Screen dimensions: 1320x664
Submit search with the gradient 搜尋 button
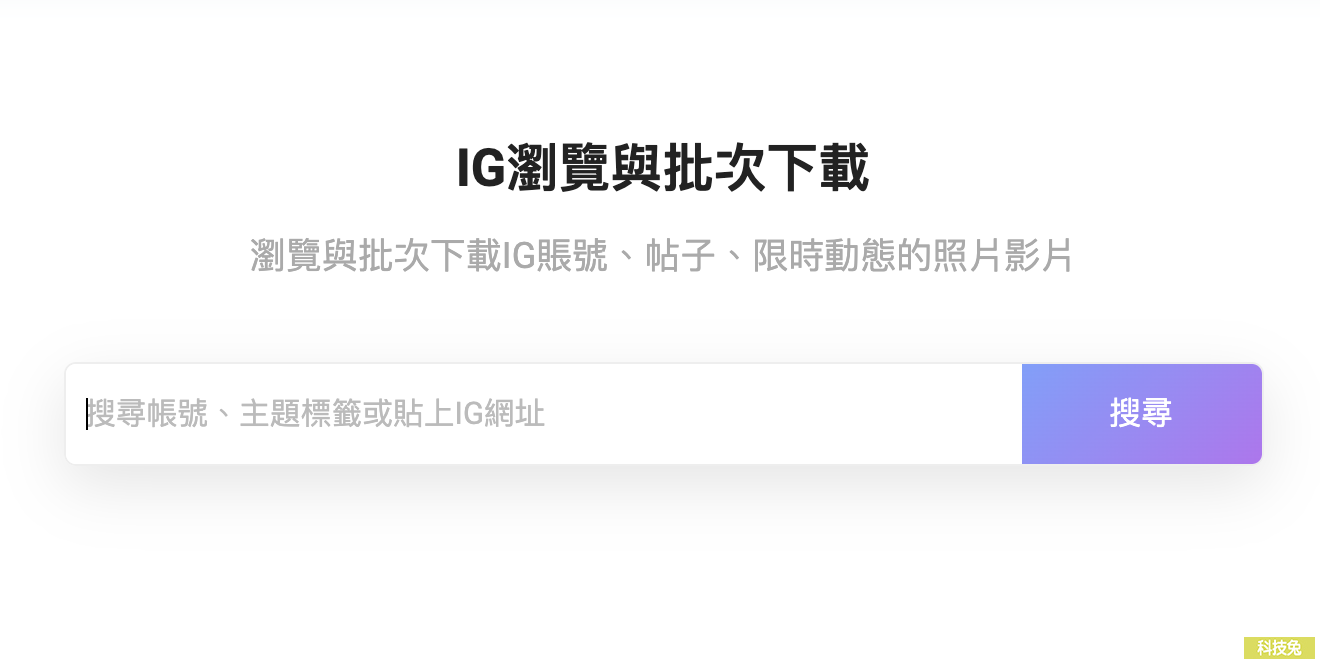click(x=1141, y=414)
